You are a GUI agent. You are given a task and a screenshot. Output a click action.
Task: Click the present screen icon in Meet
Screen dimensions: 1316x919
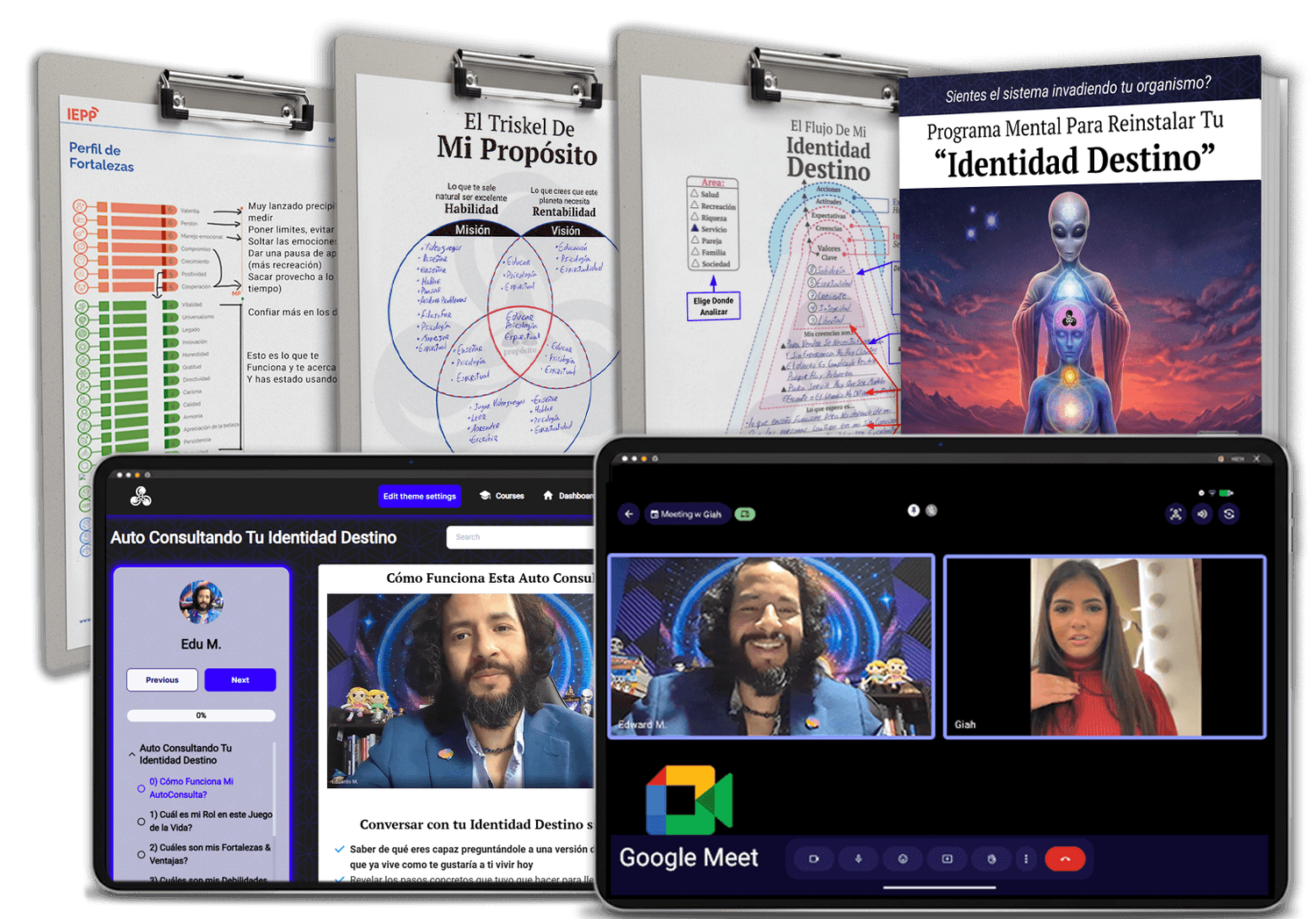[947, 858]
